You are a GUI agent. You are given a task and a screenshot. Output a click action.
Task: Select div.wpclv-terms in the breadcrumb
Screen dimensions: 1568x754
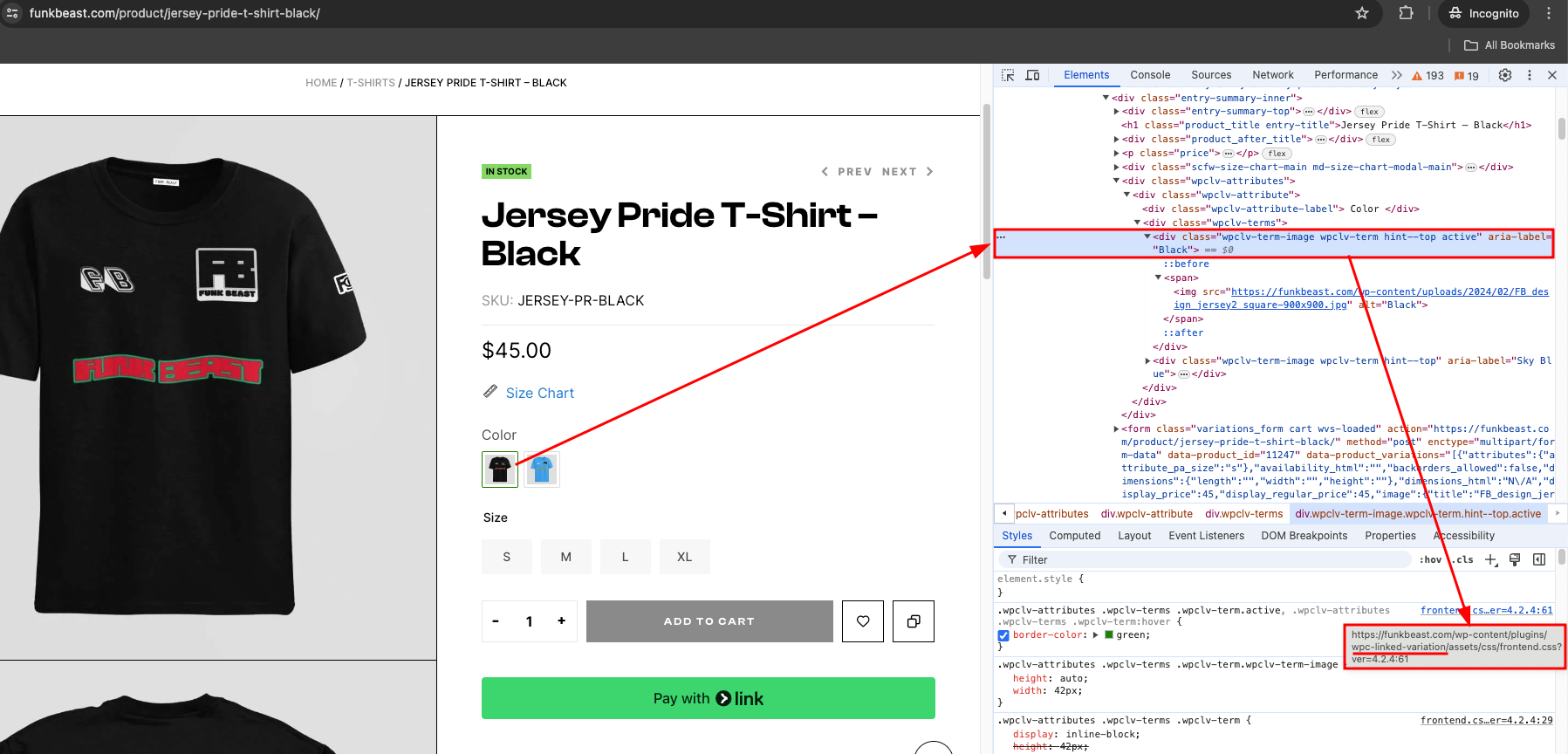click(1243, 514)
